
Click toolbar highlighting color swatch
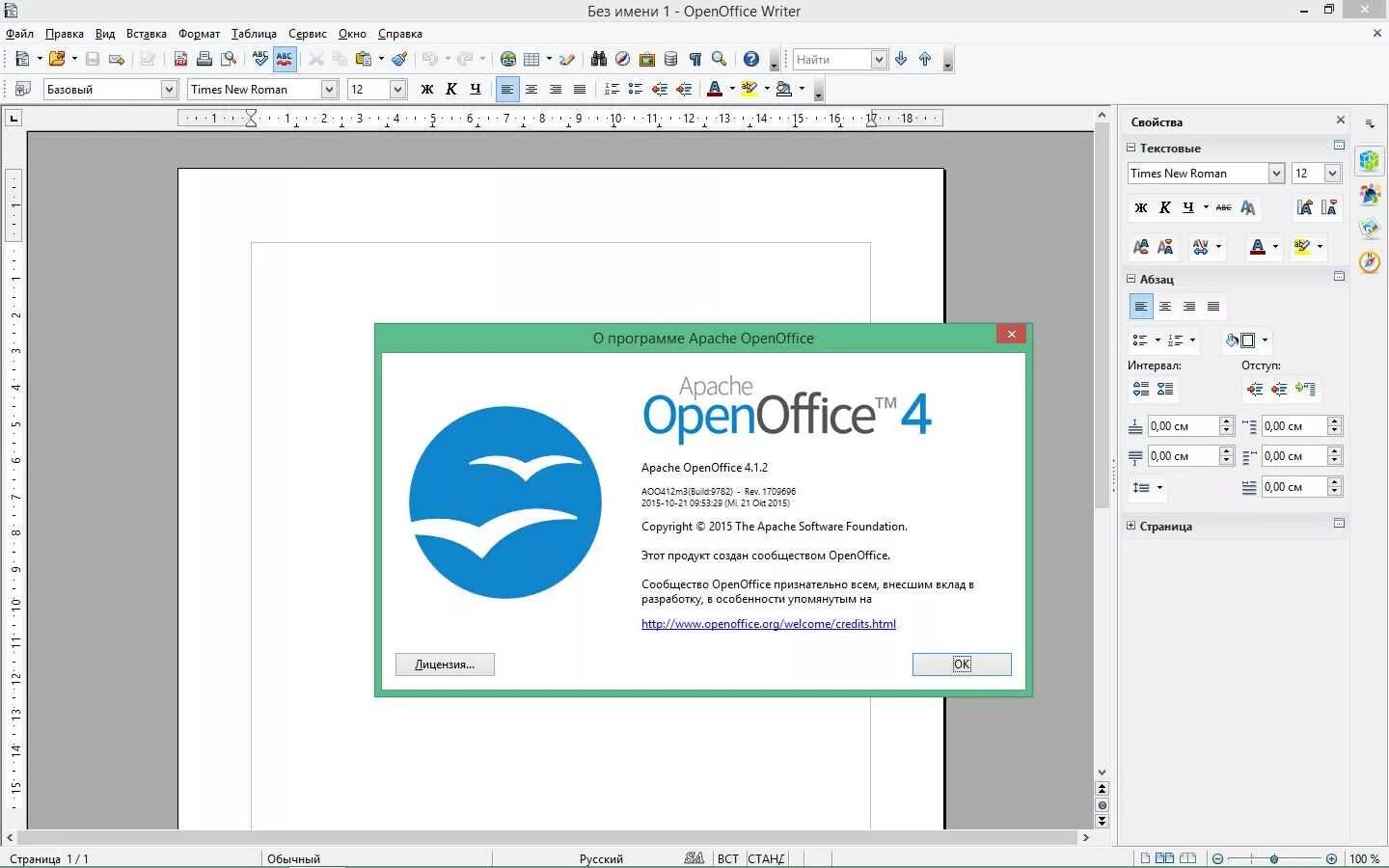749,89
